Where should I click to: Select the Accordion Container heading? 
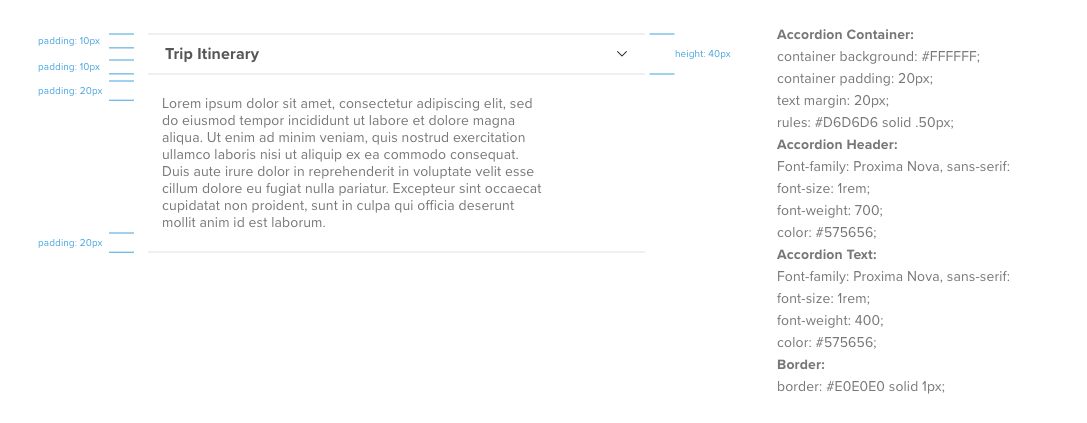(845, 34)
